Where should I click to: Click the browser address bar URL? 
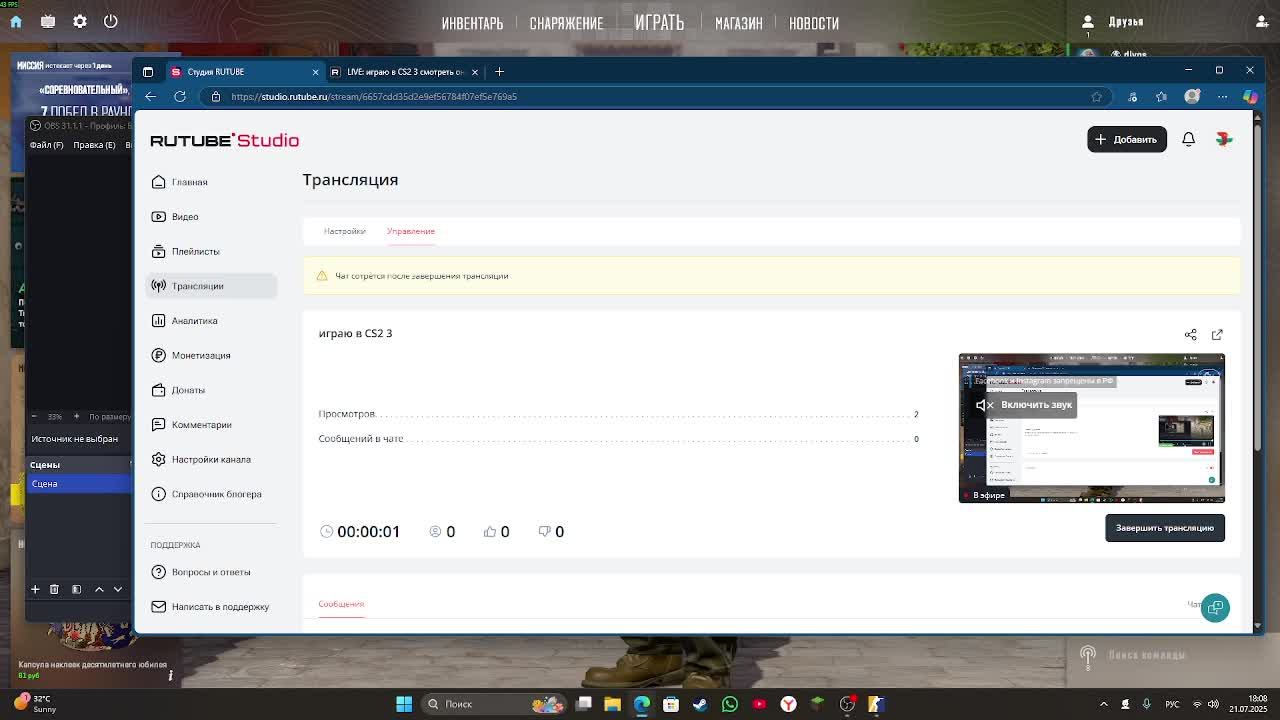coord(374,97)
